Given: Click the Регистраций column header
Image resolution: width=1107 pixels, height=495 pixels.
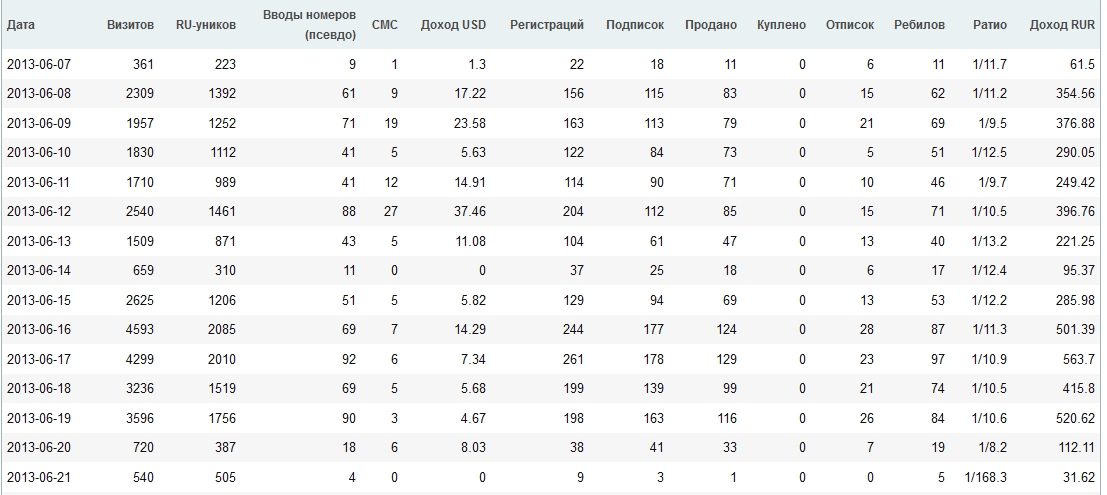Looking at the screenshot, I should (x=547, y=24).
